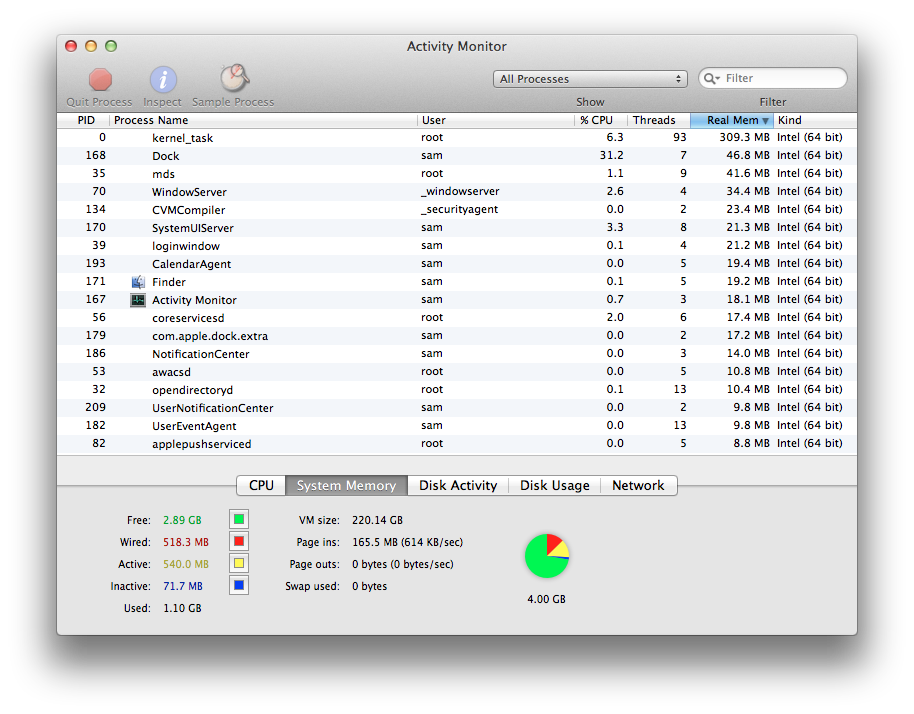
Task: Click the _securityagent user cell
Action: point(459,210)
